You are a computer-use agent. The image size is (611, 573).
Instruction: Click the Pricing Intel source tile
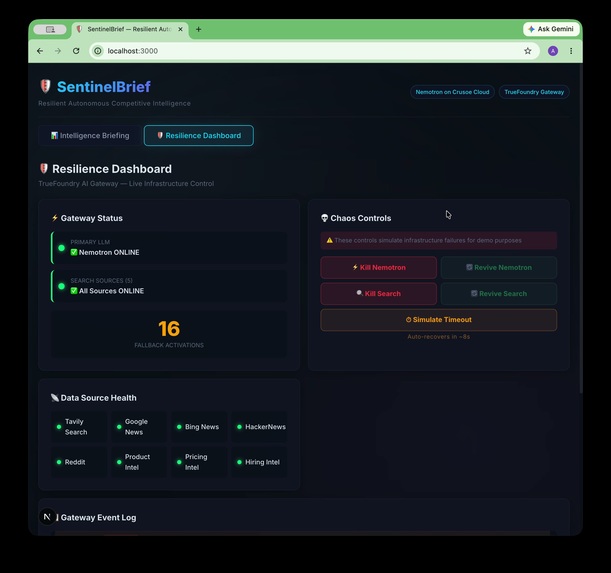(199, 462)
